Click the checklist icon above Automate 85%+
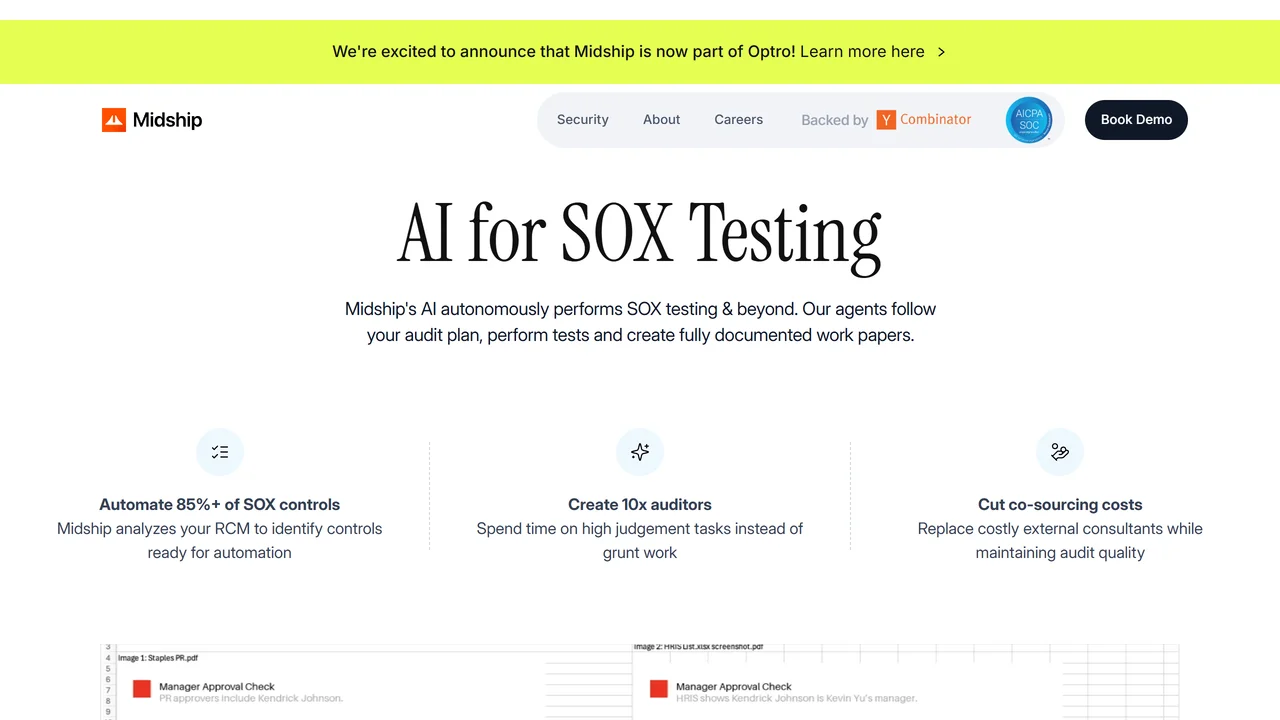Image resolution: width=1280 pixels, height=720 pixels. click(x=220, y=452)
